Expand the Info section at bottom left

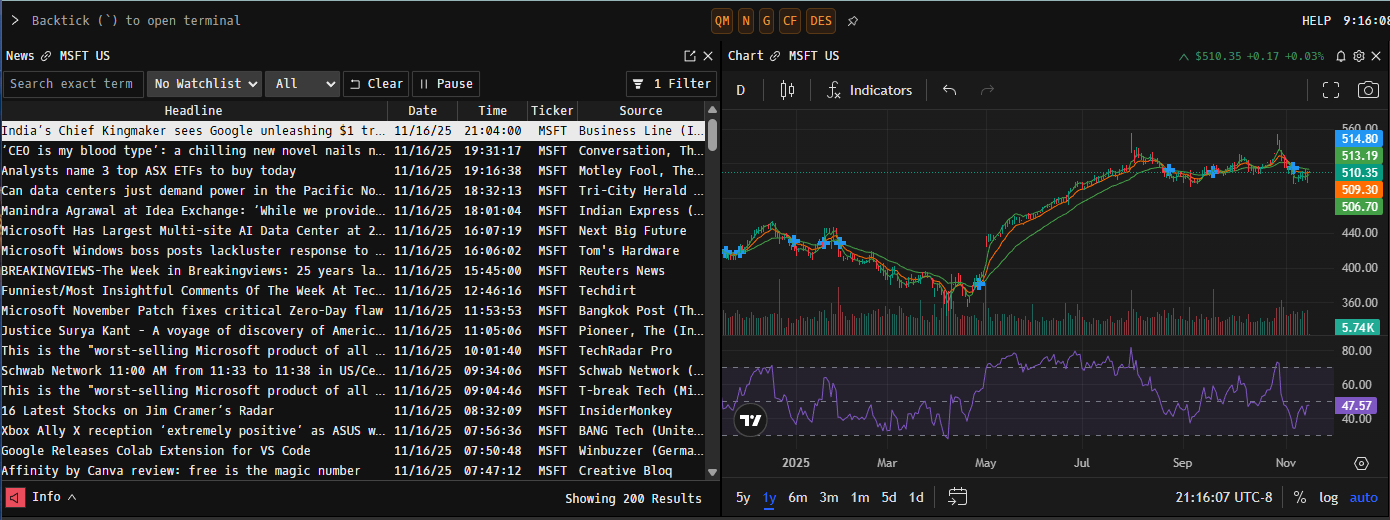point(54,497)
